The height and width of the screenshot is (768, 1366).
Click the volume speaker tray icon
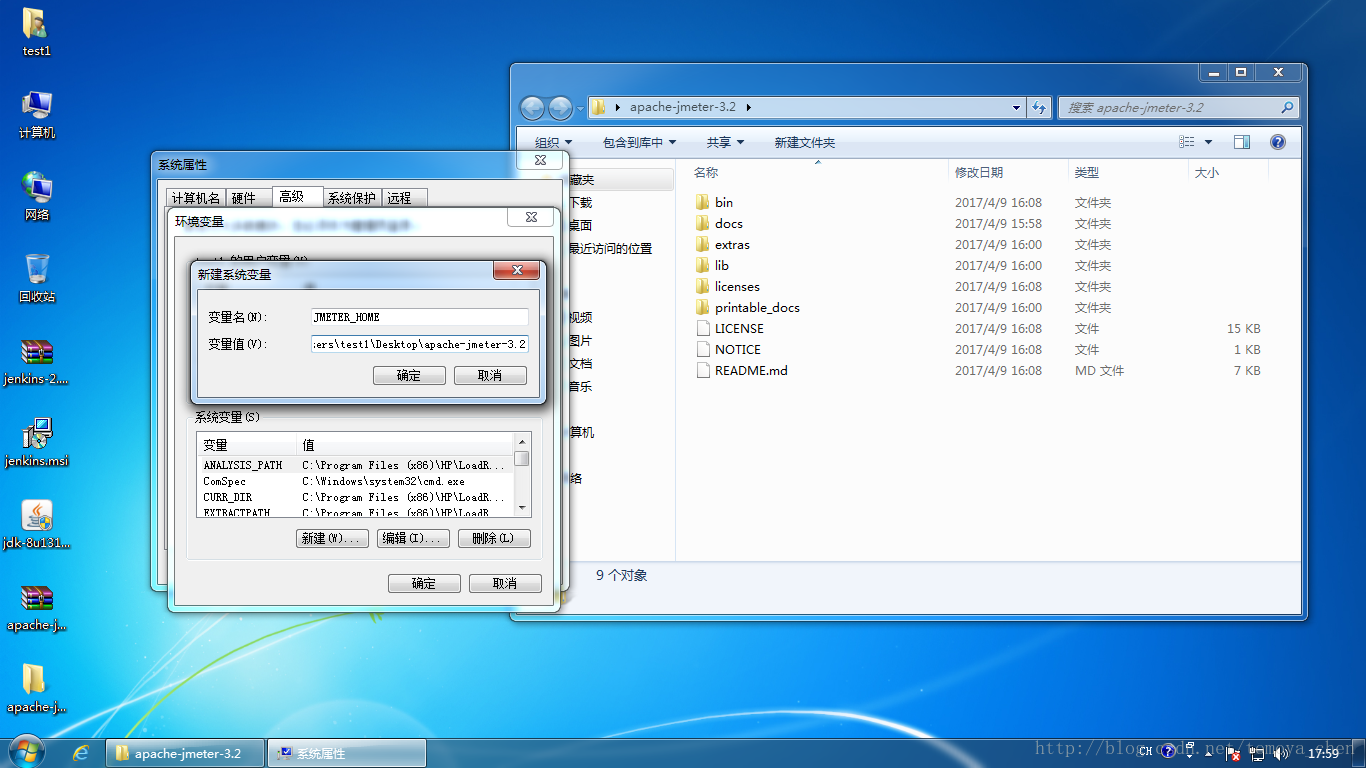1282,753
